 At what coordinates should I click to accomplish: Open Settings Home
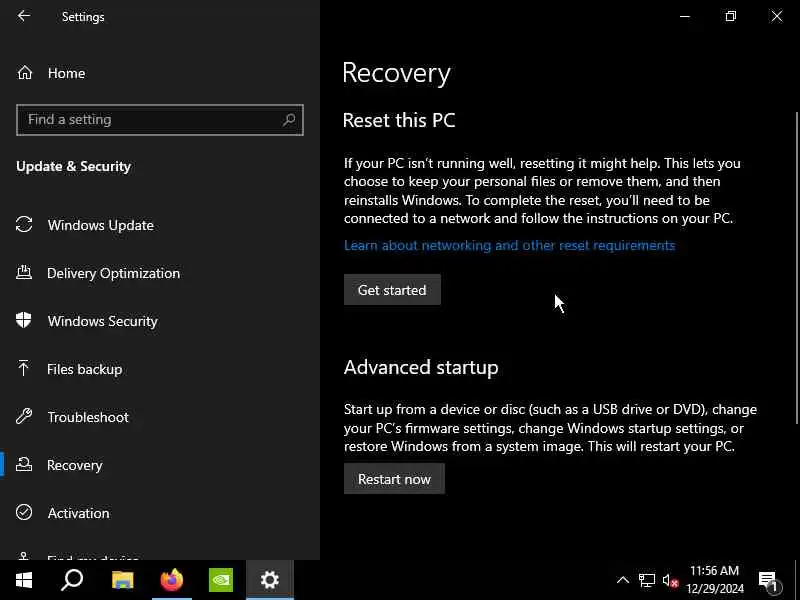(x=160, y=73)
